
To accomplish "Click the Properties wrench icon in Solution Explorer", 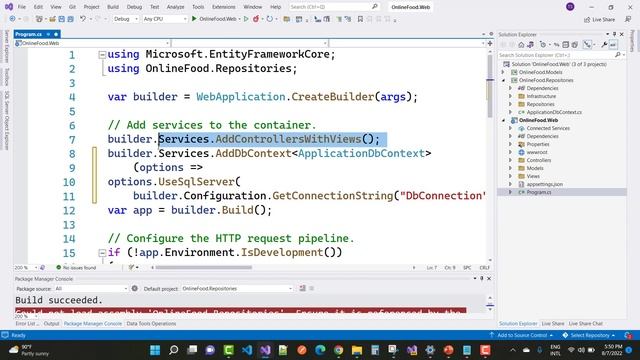I will click(604, 45).
